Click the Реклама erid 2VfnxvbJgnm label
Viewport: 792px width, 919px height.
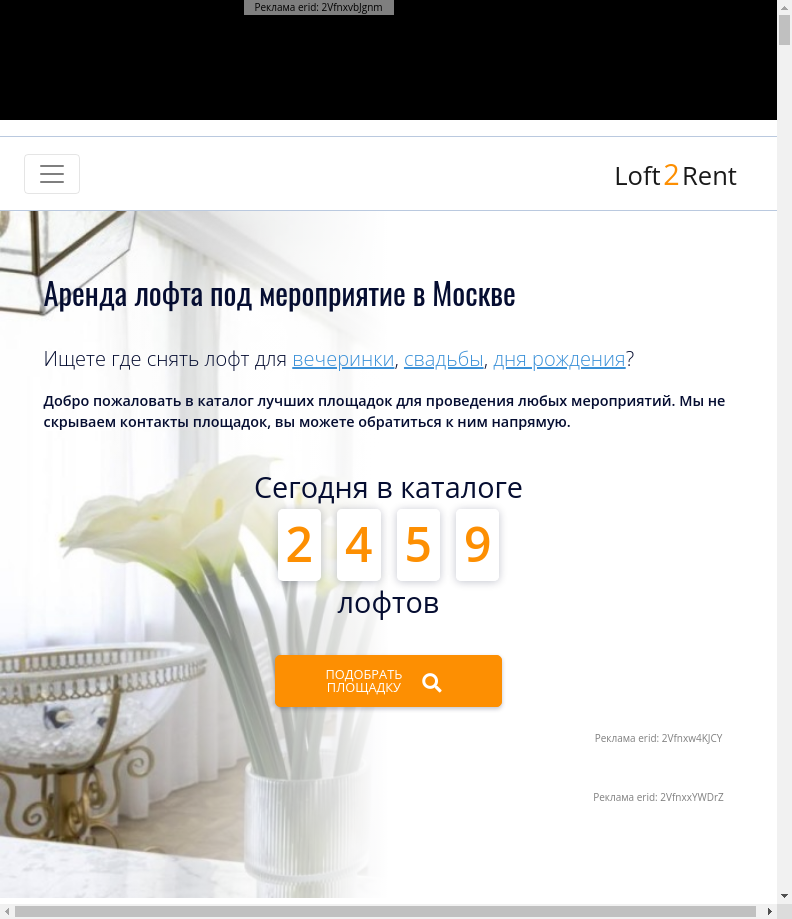[318, 7]
